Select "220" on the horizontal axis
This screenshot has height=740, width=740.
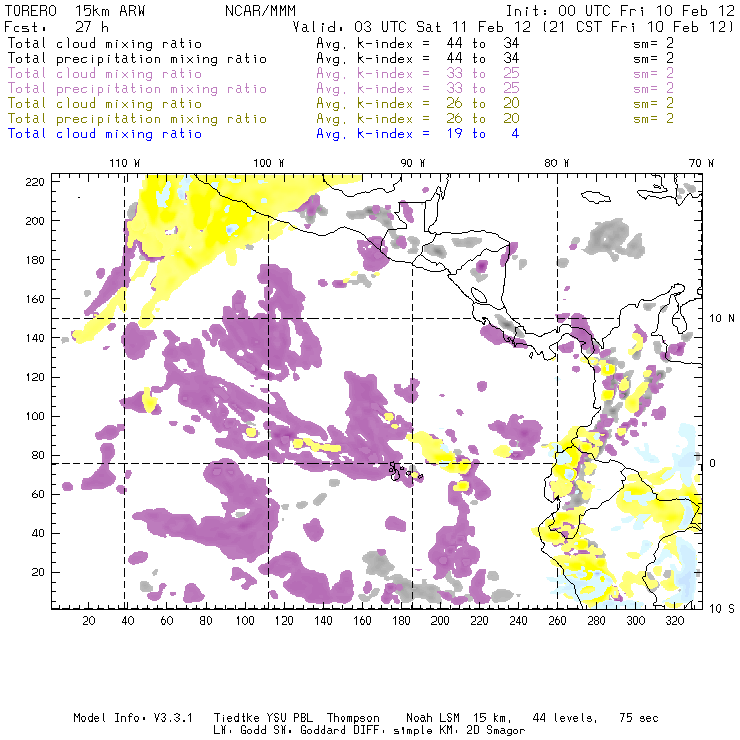point(479,621)
